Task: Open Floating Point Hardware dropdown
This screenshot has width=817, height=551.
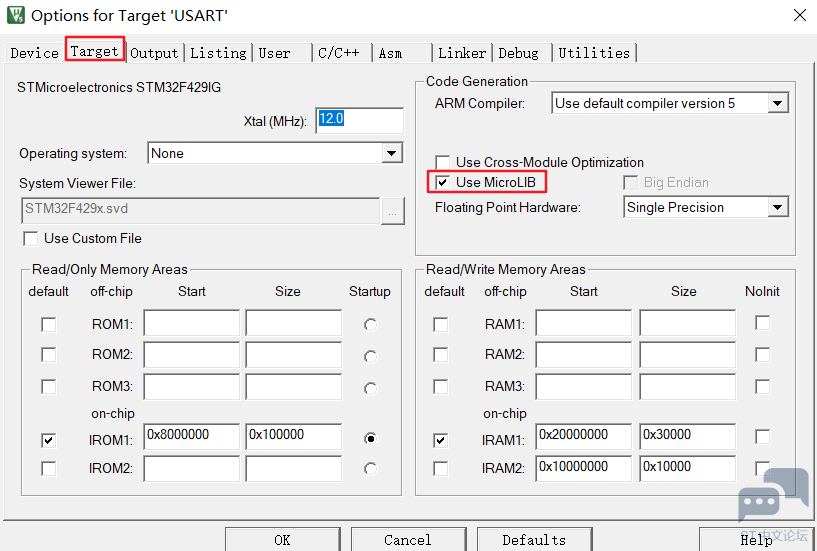Action: [x=777, y=207]
